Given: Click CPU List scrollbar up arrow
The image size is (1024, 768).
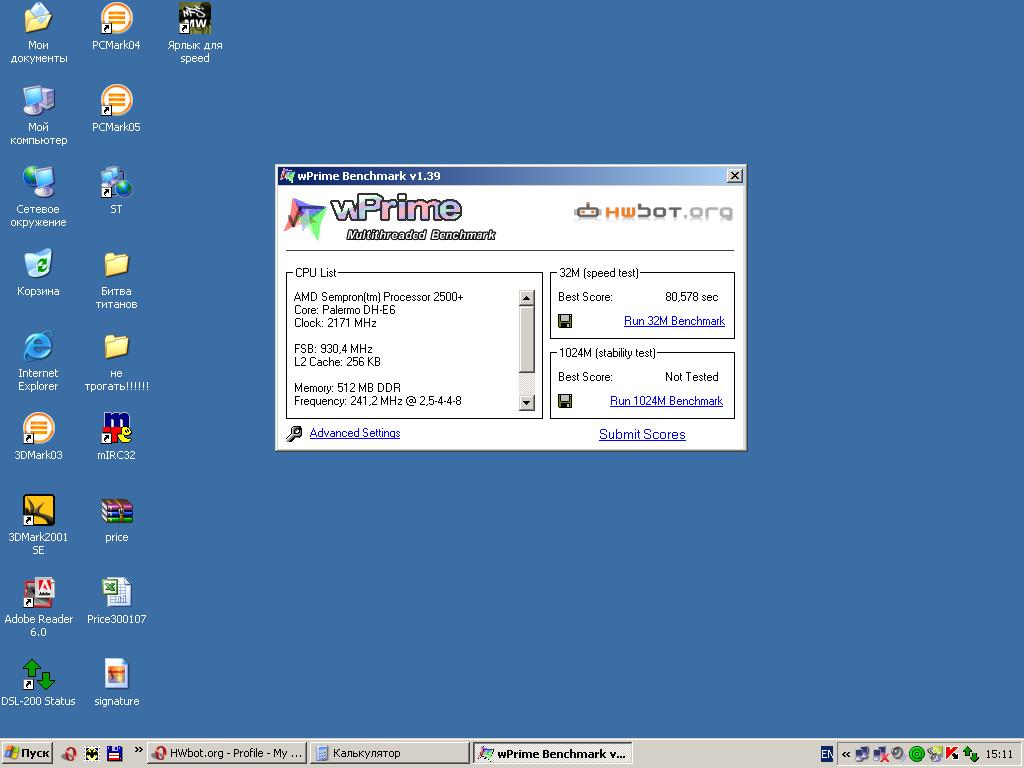Looking at the screenshot, I should 526,298.
